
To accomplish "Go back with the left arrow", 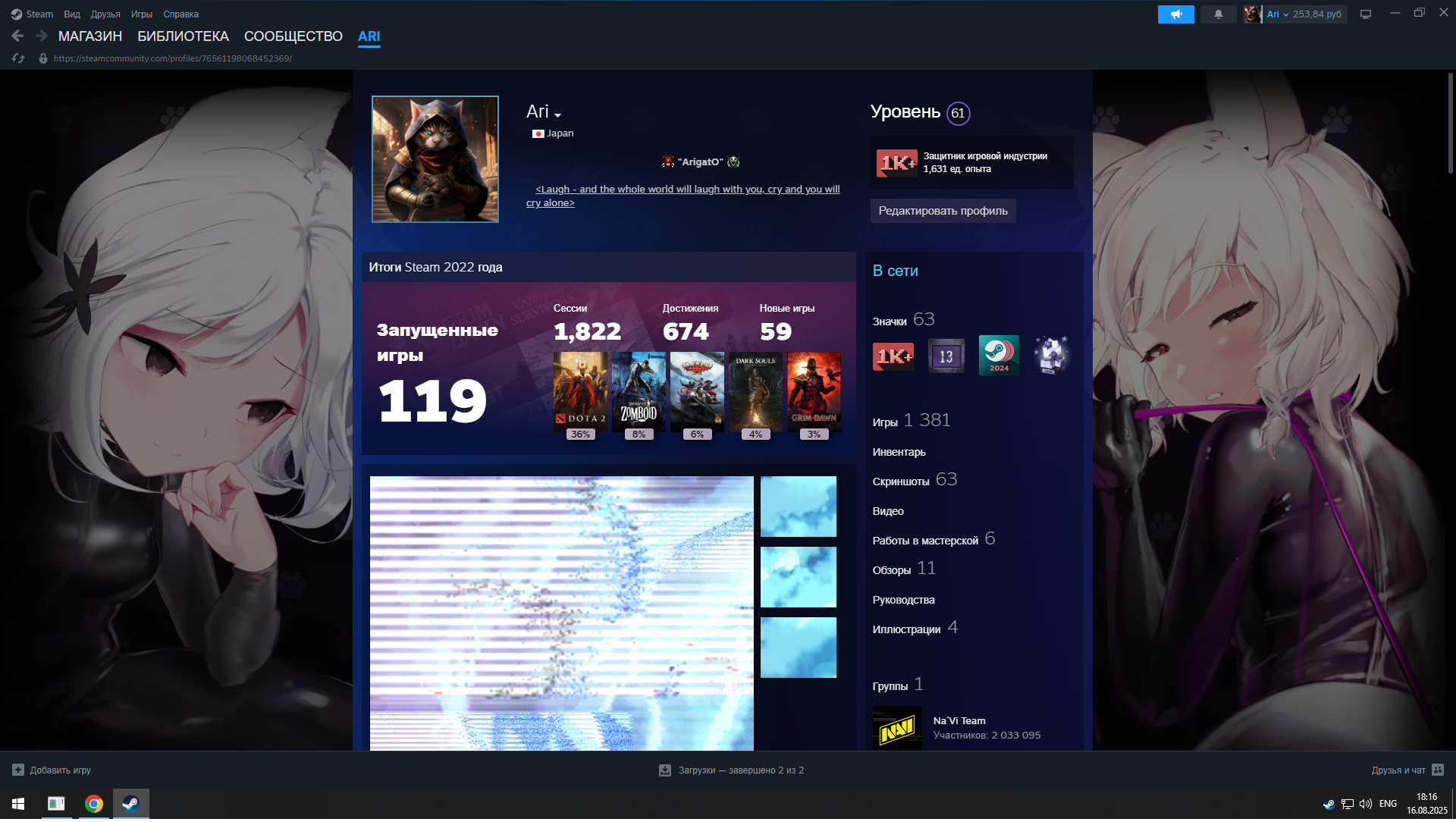I will (17, 36).
